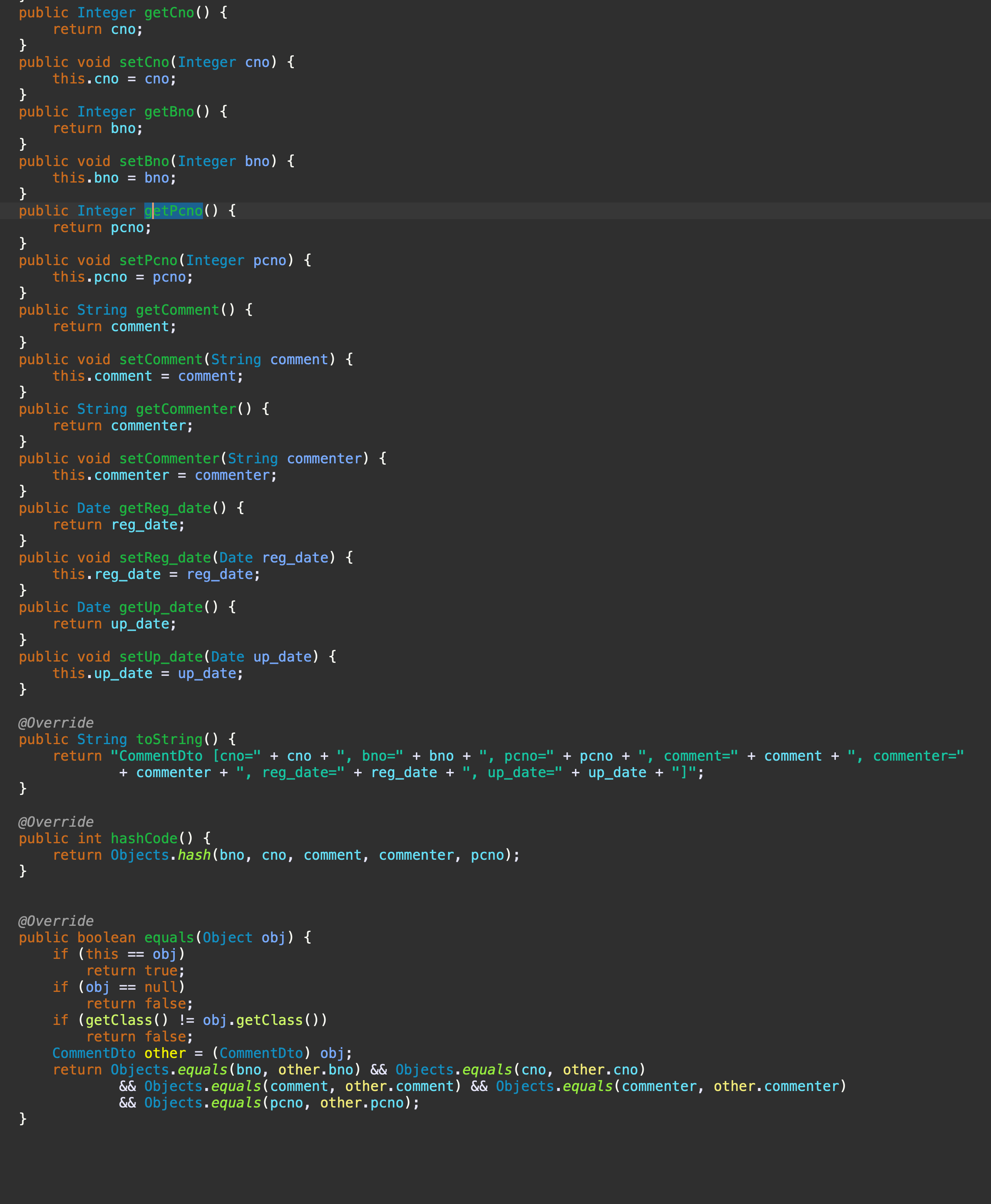Click the setCno method name
Screen dimensions: 991x1204
[x=144, y=62]
